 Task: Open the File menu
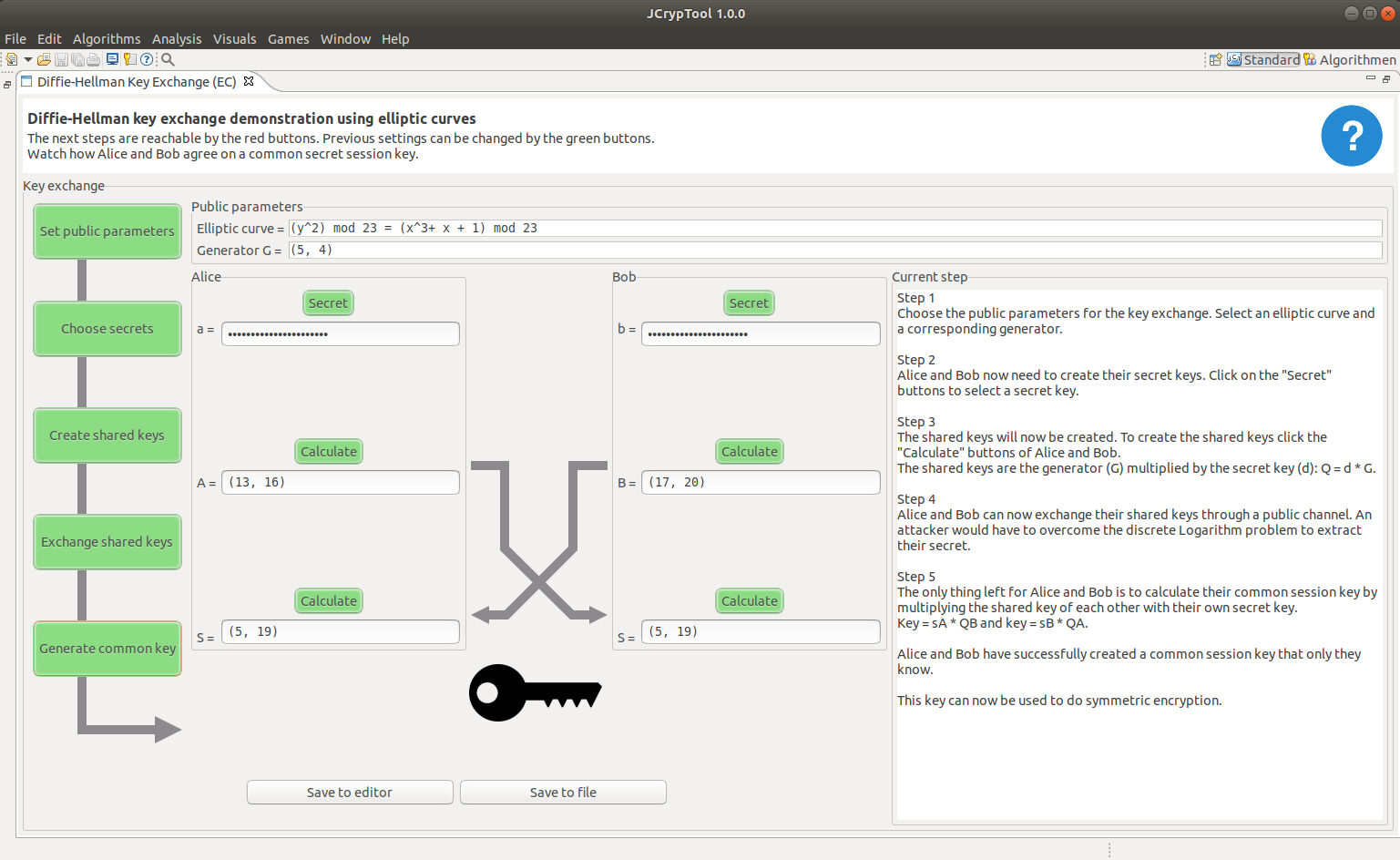[15, 38]
